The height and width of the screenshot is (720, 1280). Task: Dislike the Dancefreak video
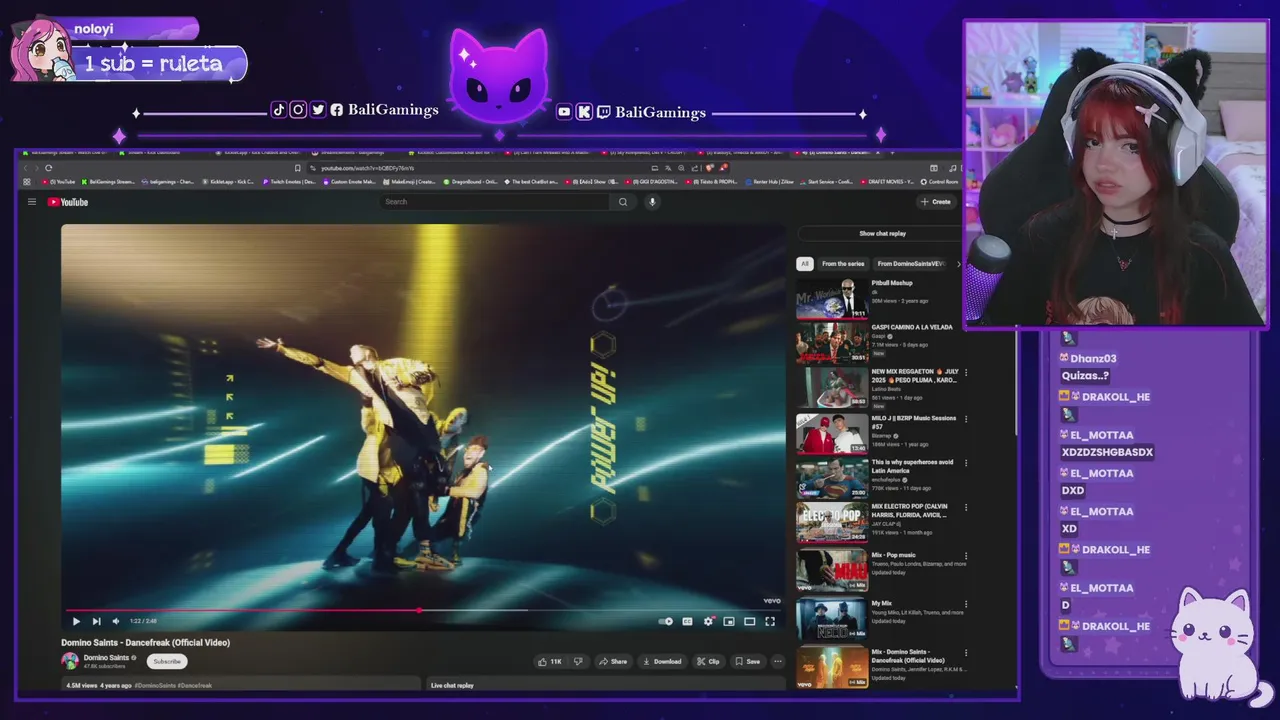pyautogui.click(x=577, y=661)
